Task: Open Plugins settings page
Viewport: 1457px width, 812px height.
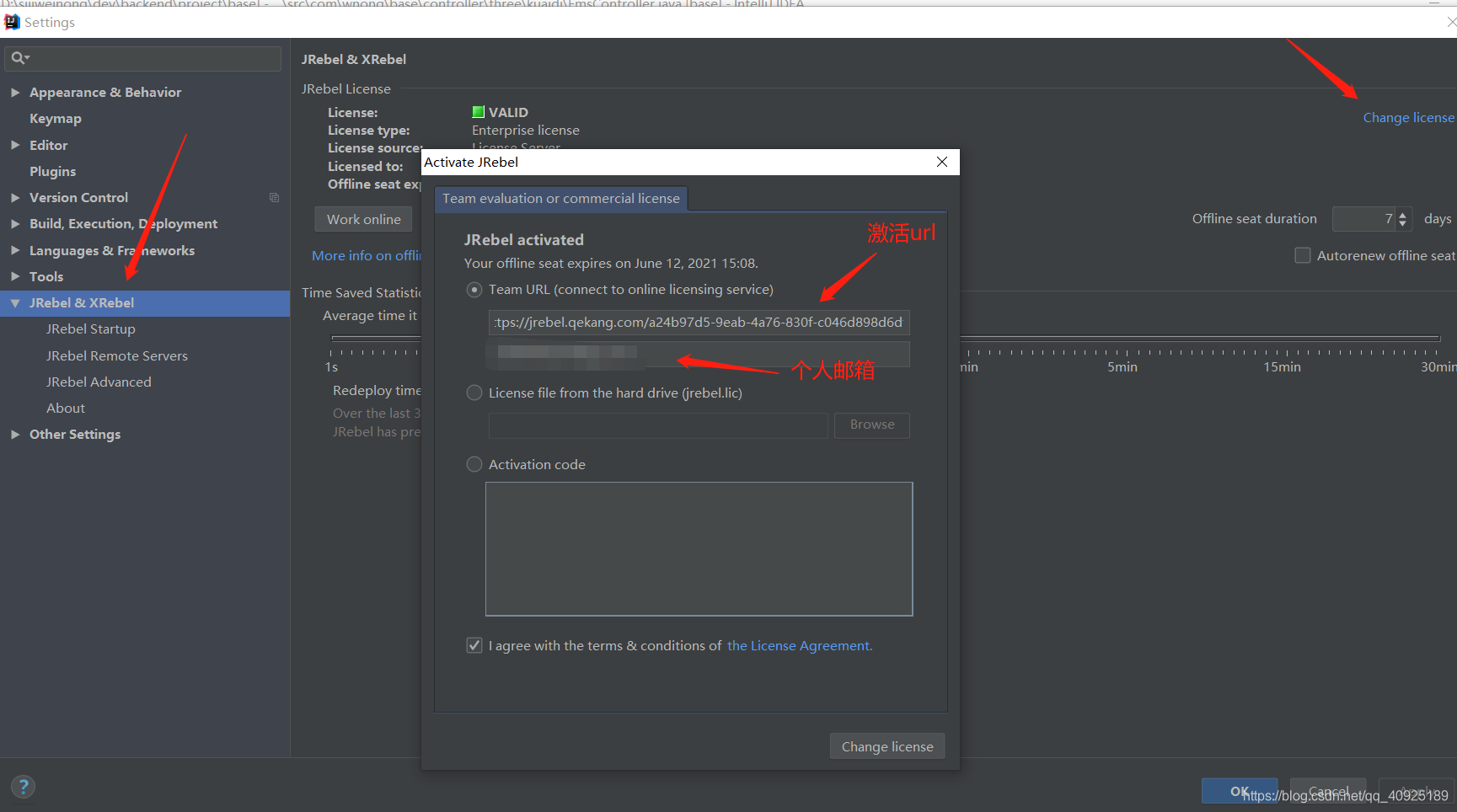Action: (52, 171)
